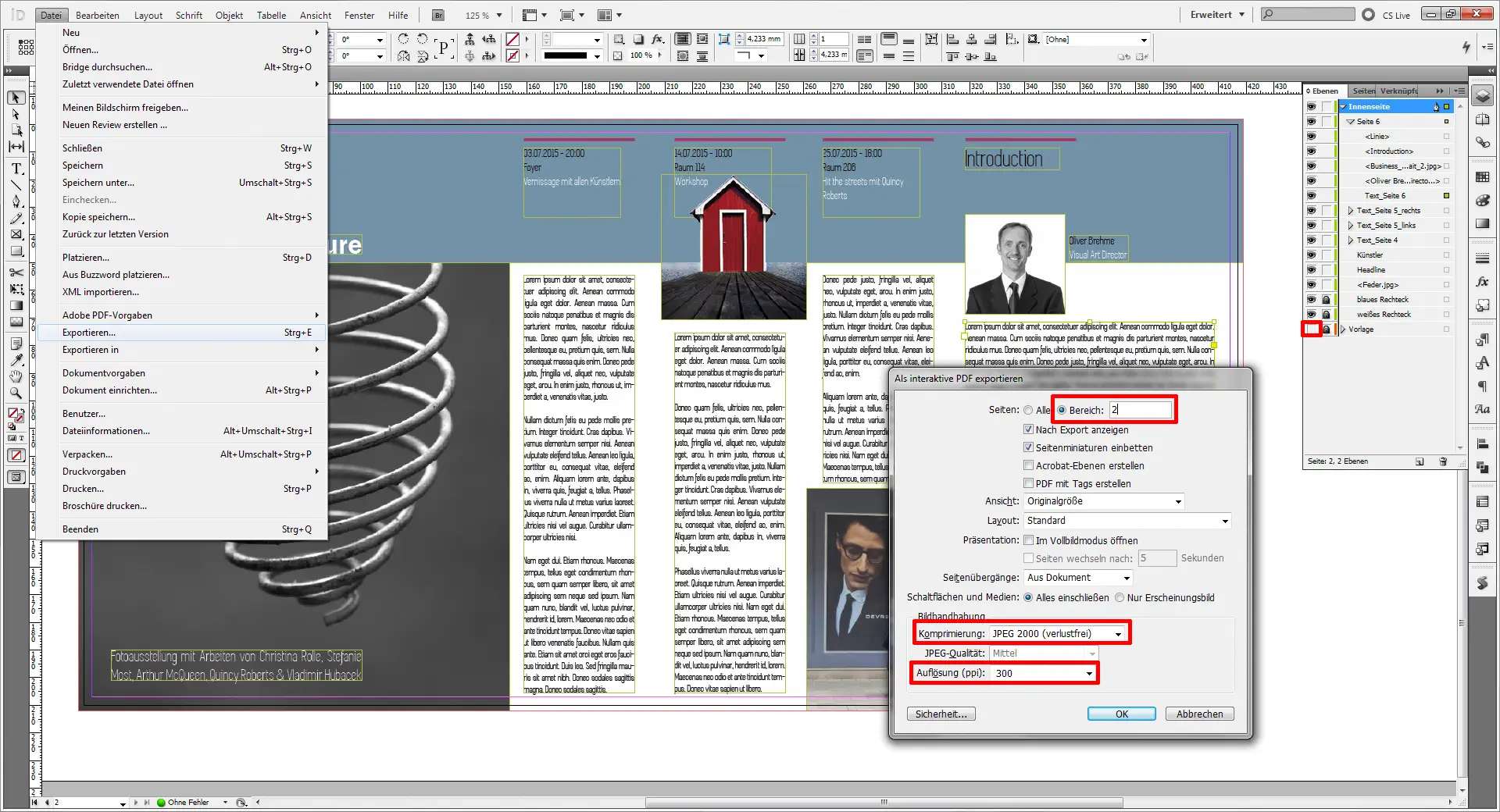The width and height of the screenshot is (1500, 812).
Task: Switch to the Seiten panel tab
Action: [1363, 91]
